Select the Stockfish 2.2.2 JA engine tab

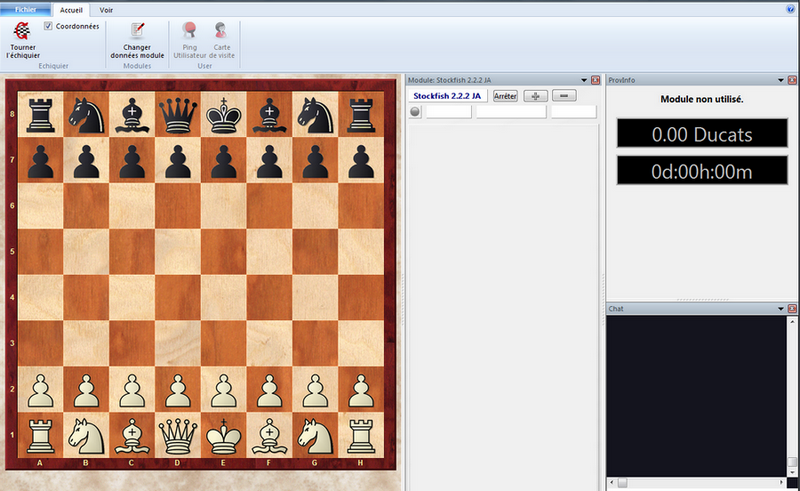(447, 96)
